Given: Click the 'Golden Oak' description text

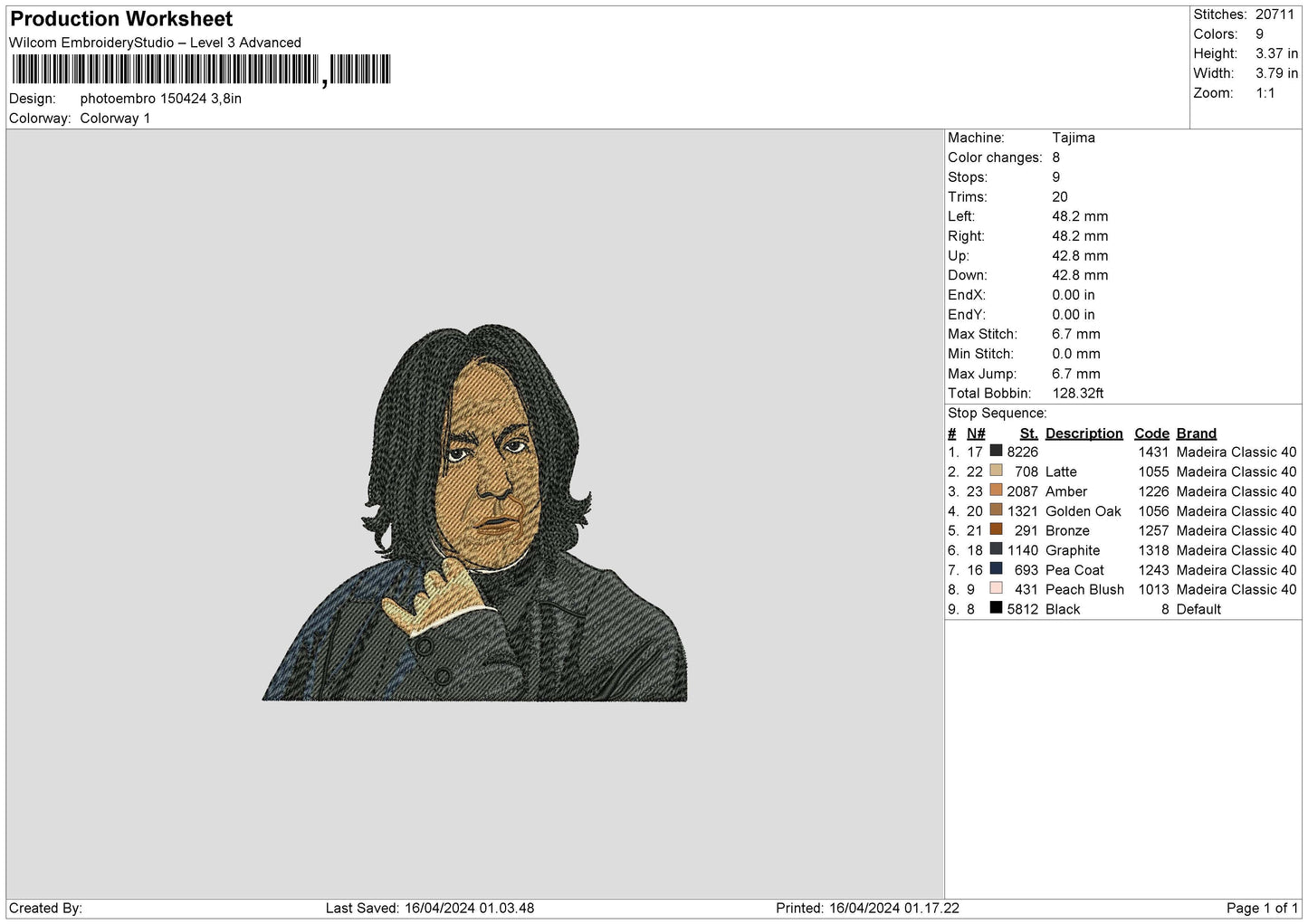Looking at the screenshot, I should pyautogui.click(x=1084, y=511).
